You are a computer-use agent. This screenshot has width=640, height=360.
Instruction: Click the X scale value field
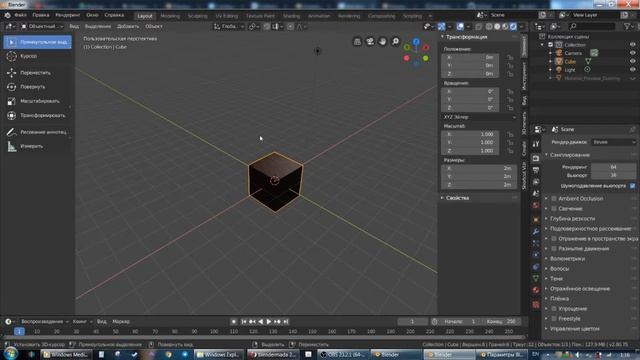point(470,134)
